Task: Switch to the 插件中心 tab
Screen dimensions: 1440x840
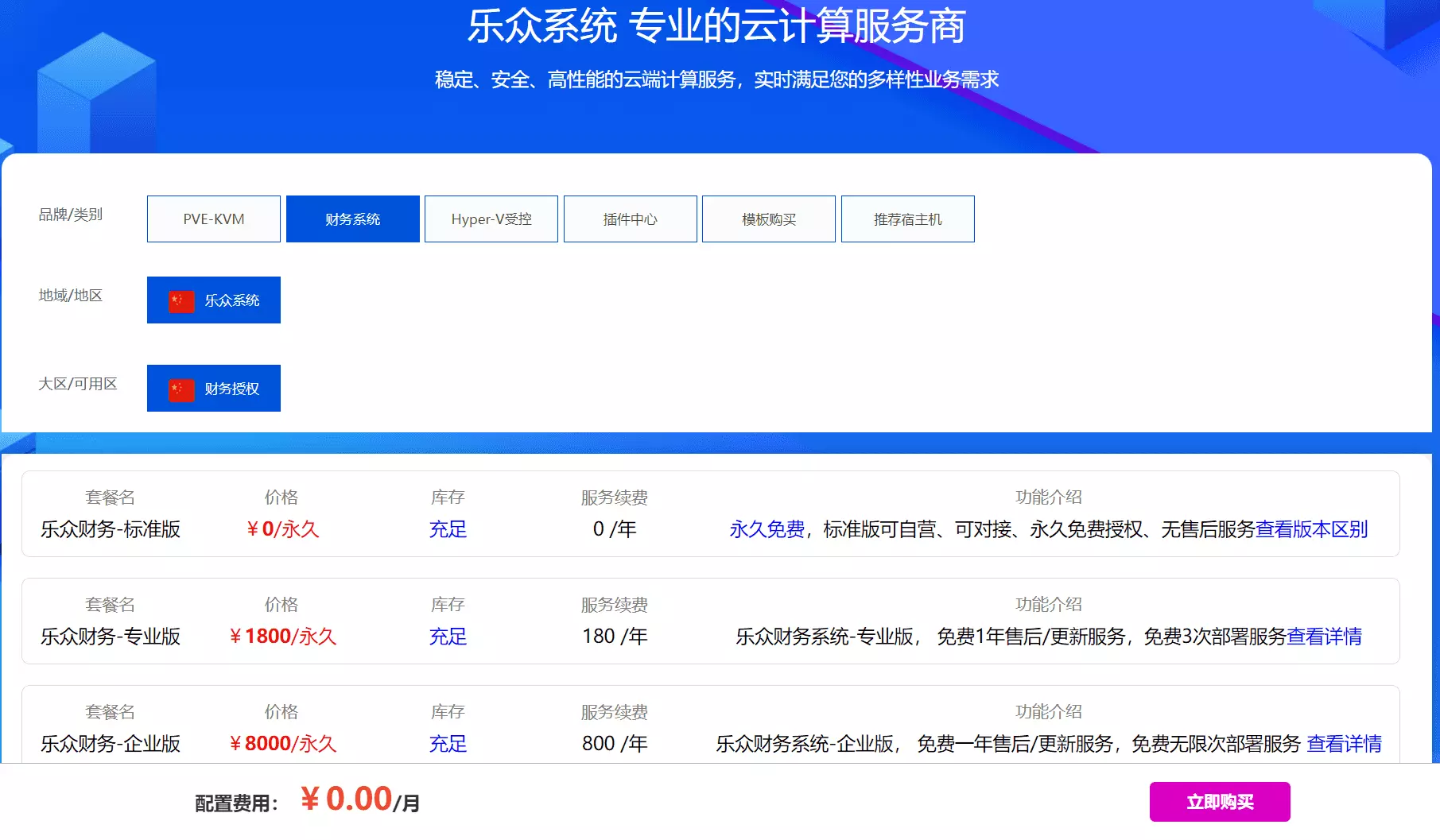Action: click(631, 219)
